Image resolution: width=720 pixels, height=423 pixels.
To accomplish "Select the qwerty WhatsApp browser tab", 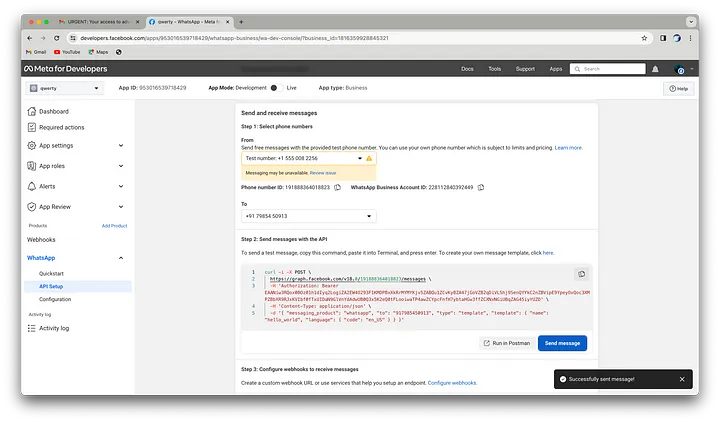I will click(x=189, y=22).
